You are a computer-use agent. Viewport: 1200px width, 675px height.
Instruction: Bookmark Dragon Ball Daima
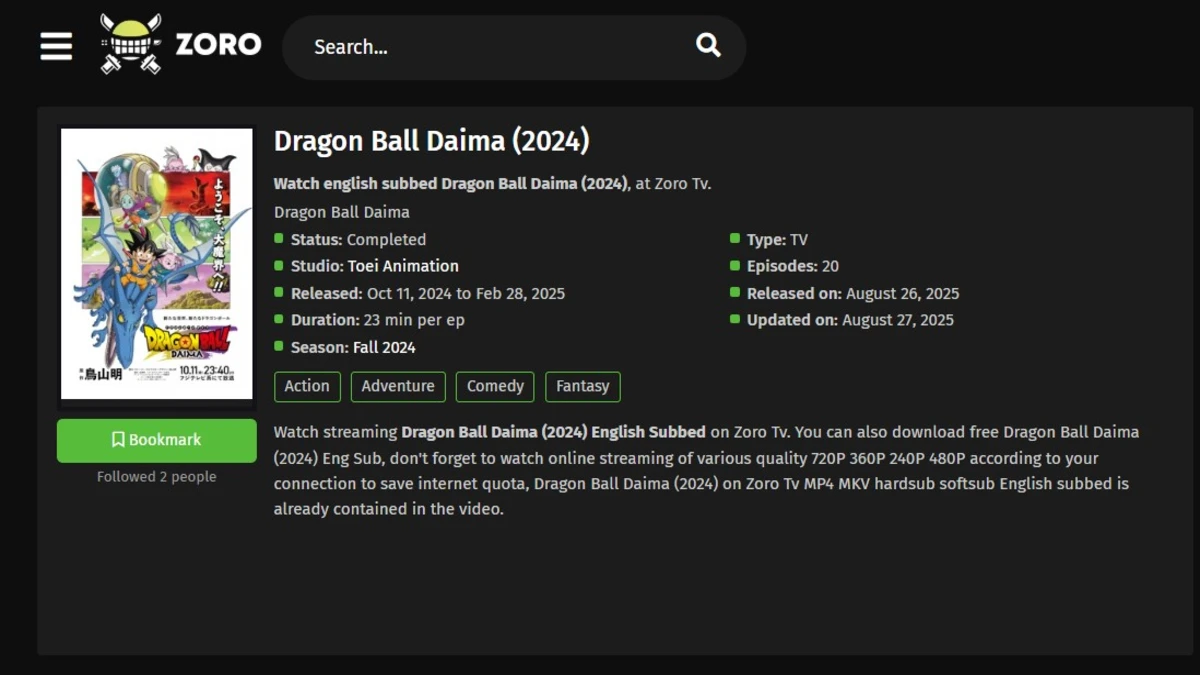click(157, 440)
